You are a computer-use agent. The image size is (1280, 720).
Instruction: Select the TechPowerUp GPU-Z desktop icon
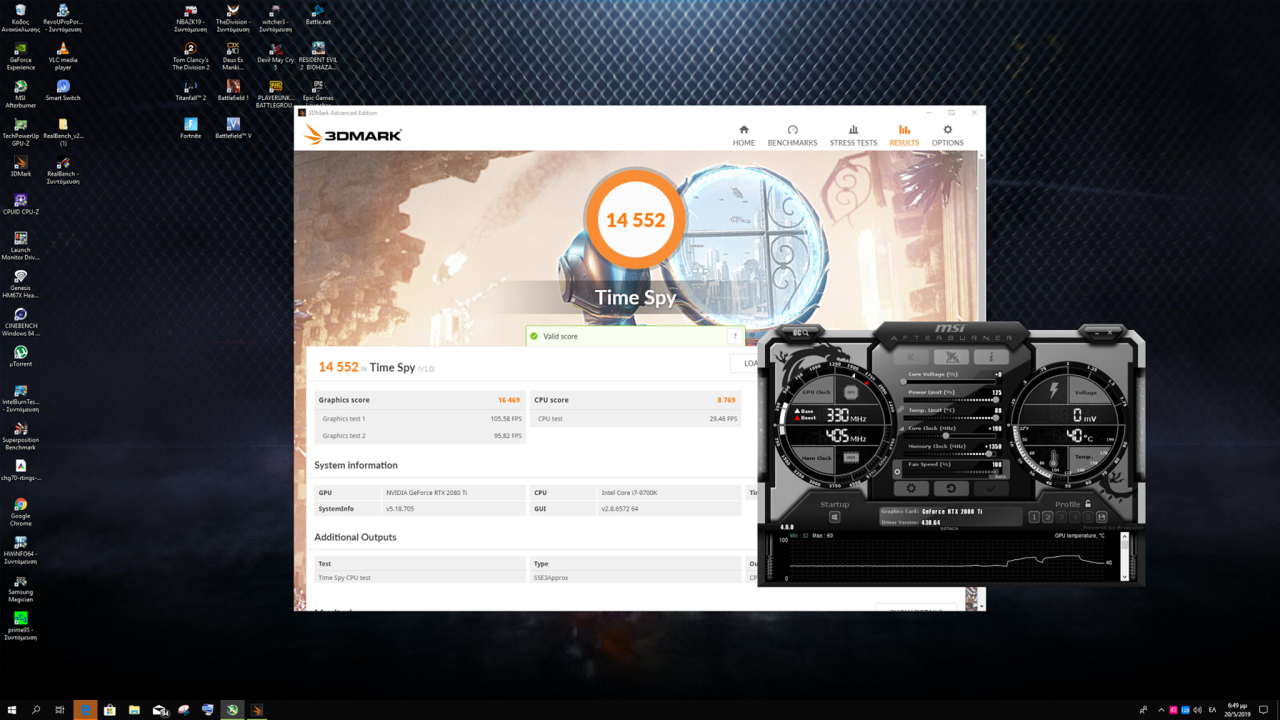click(20, 132)
